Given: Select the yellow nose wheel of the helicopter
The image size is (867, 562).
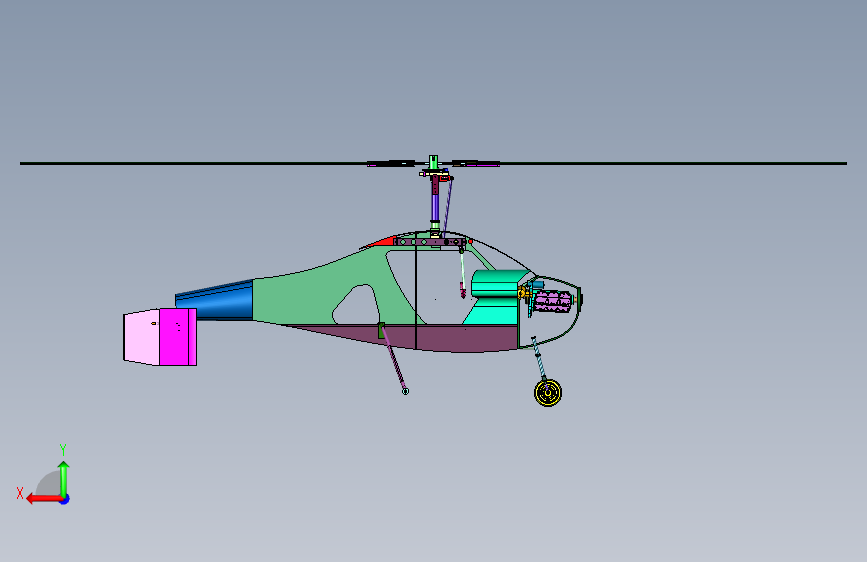Looking at the screenshot, I should tap(548, 393).
